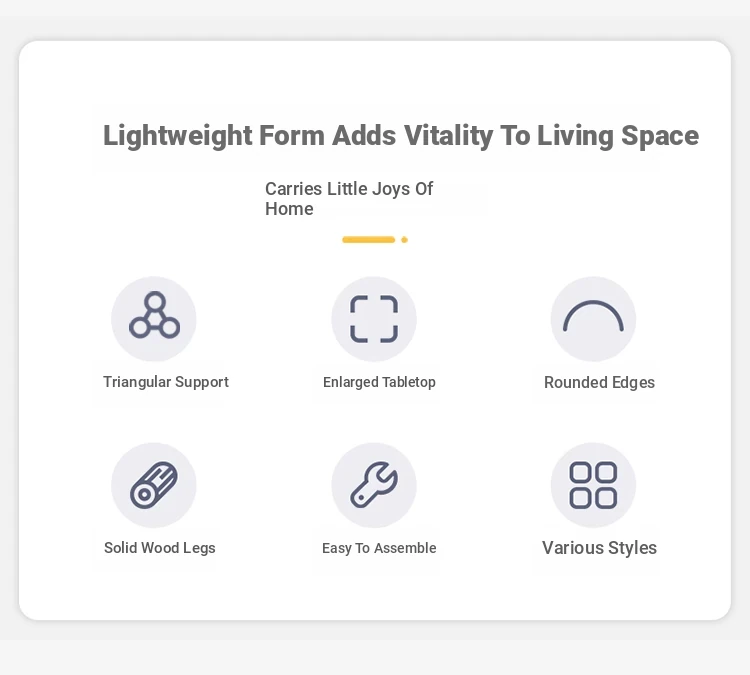Screen dimensions: 750x675
Task: Click the Easy To Assemble wrench icon
Action: [374, 485]
